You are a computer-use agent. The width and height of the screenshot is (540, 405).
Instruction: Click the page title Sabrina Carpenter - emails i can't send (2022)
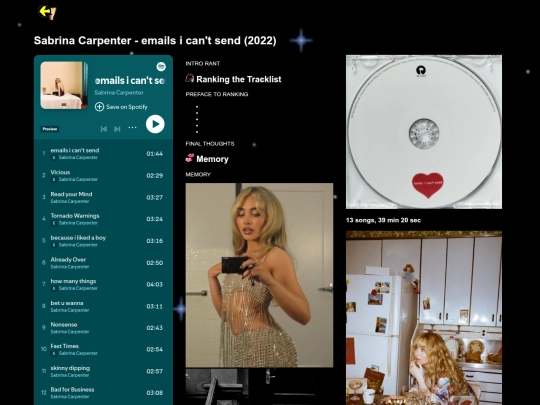155,41
